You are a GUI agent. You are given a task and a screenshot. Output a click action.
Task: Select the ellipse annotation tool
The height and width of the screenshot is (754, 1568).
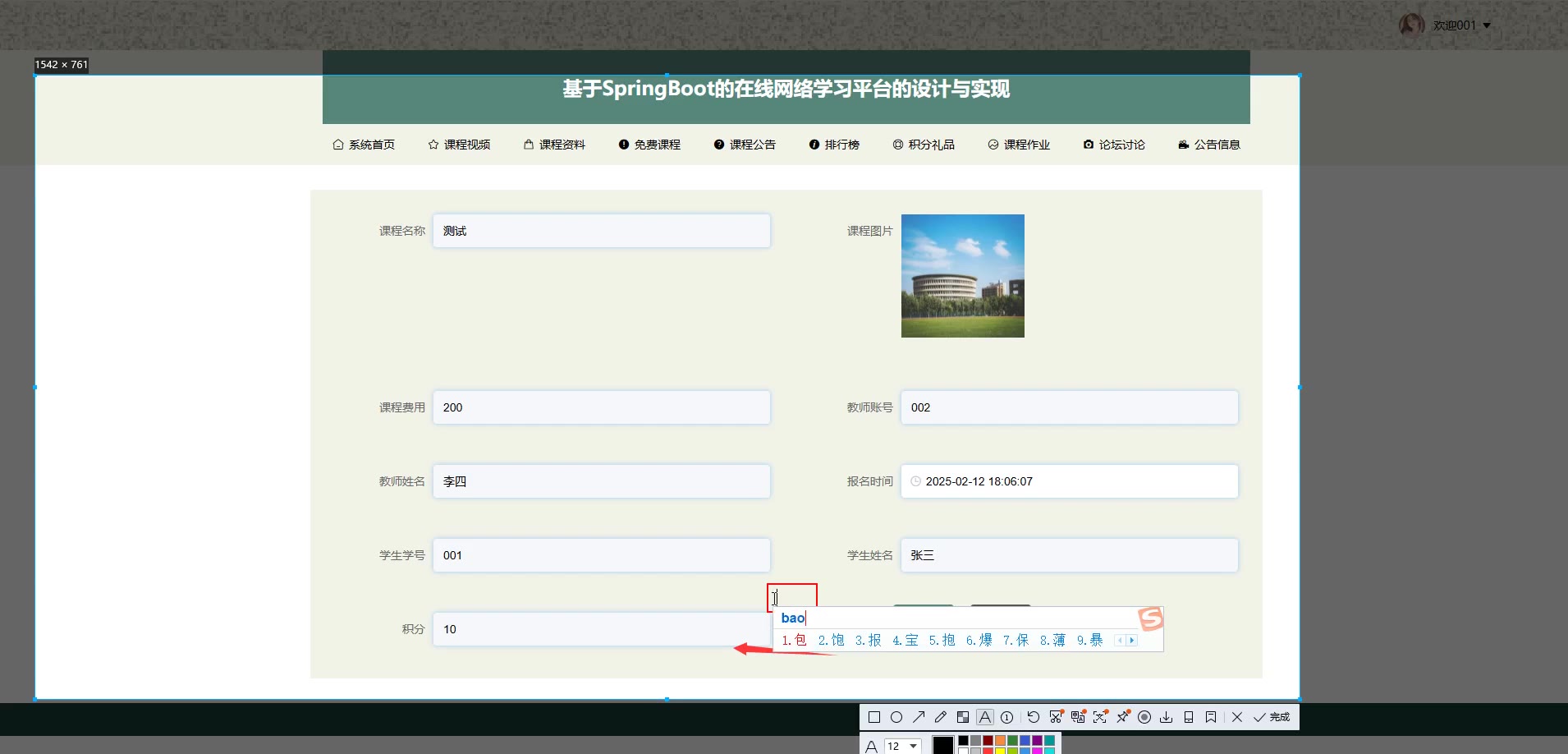896,717
